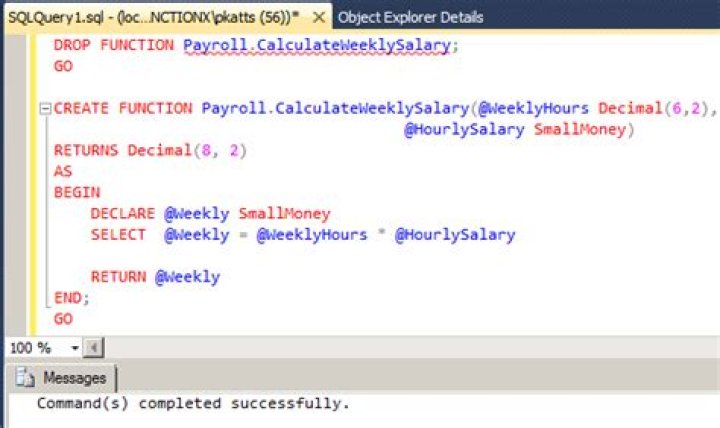Click the 'Command(s) completed successfully.' message
Viewport: 720px width, 428px height.
coord(193,403)
